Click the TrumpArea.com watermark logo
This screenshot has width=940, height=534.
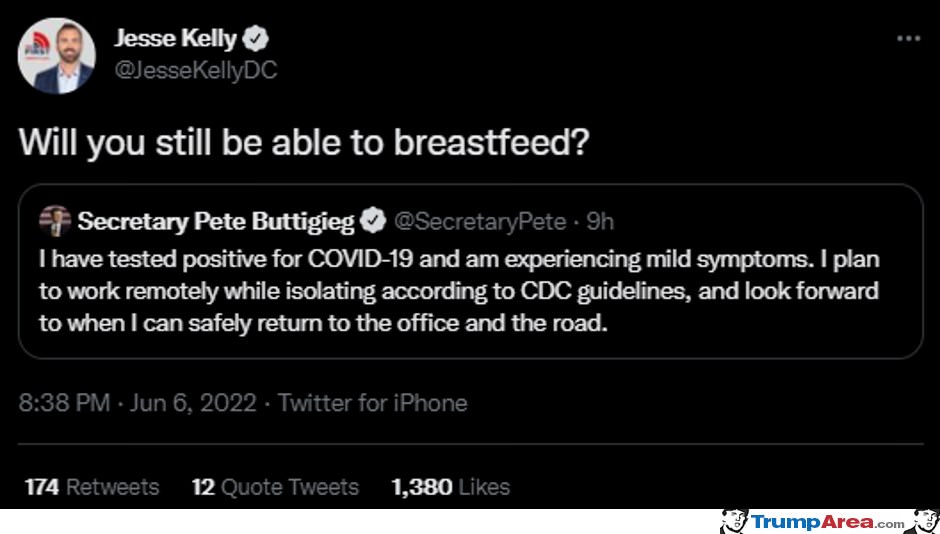pyautogui.click(x=827, y=522)
